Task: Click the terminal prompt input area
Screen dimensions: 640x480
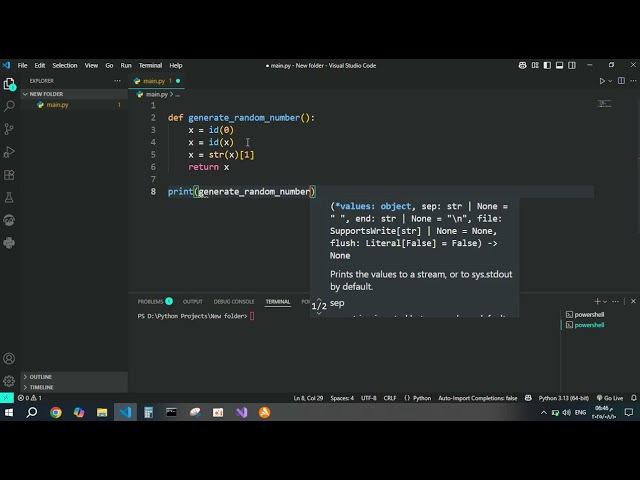Action: [x=252, y=316]
